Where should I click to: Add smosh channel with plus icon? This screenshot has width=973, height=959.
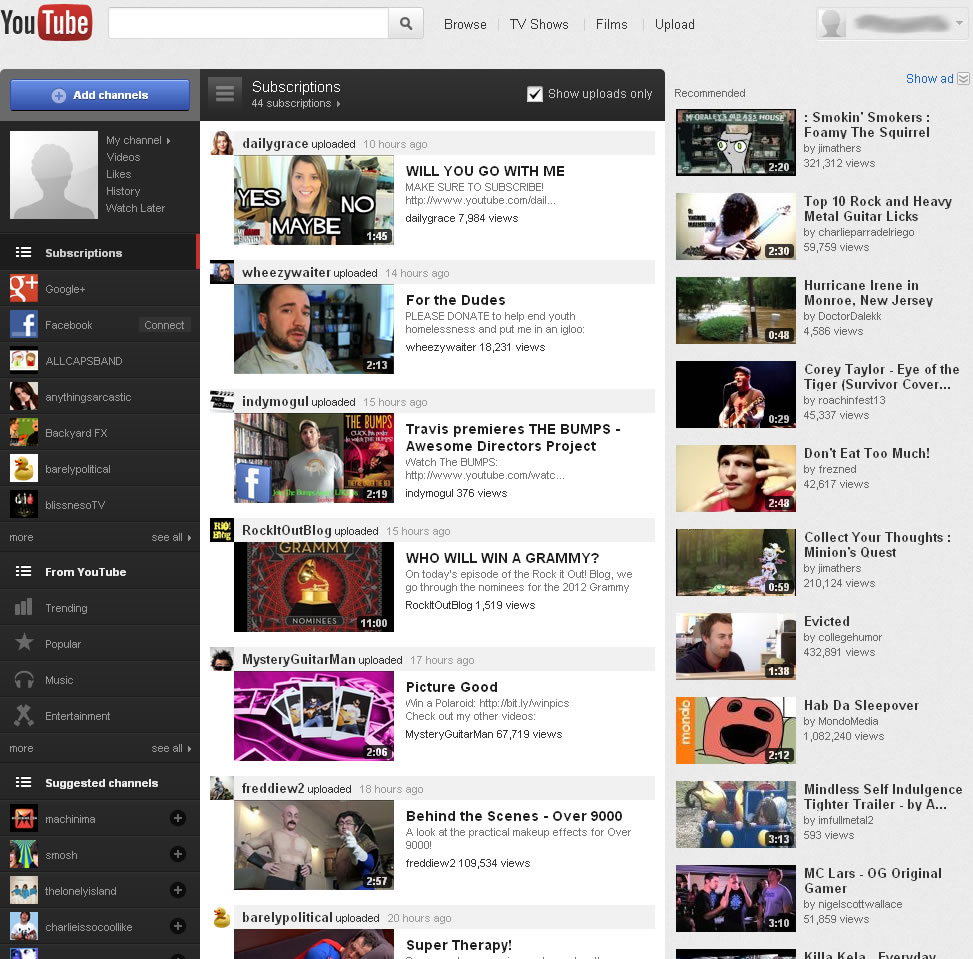(177, 854)
